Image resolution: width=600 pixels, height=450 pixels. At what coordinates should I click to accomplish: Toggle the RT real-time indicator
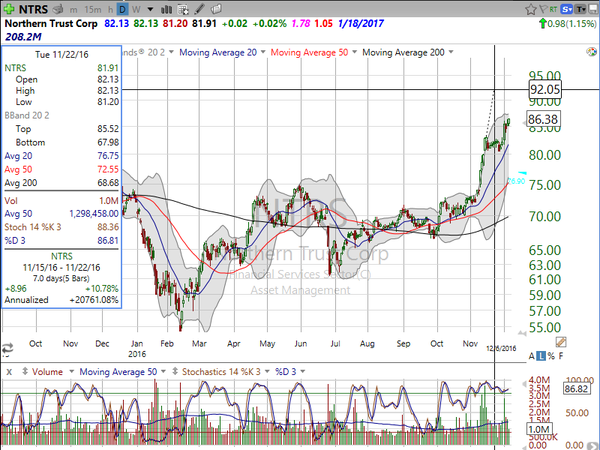(x=553, y=9)
